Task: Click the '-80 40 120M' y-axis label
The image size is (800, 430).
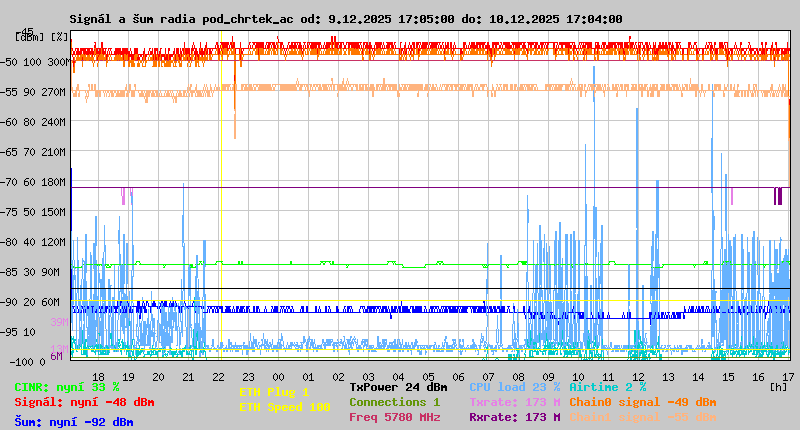Action: coord(35,242)
